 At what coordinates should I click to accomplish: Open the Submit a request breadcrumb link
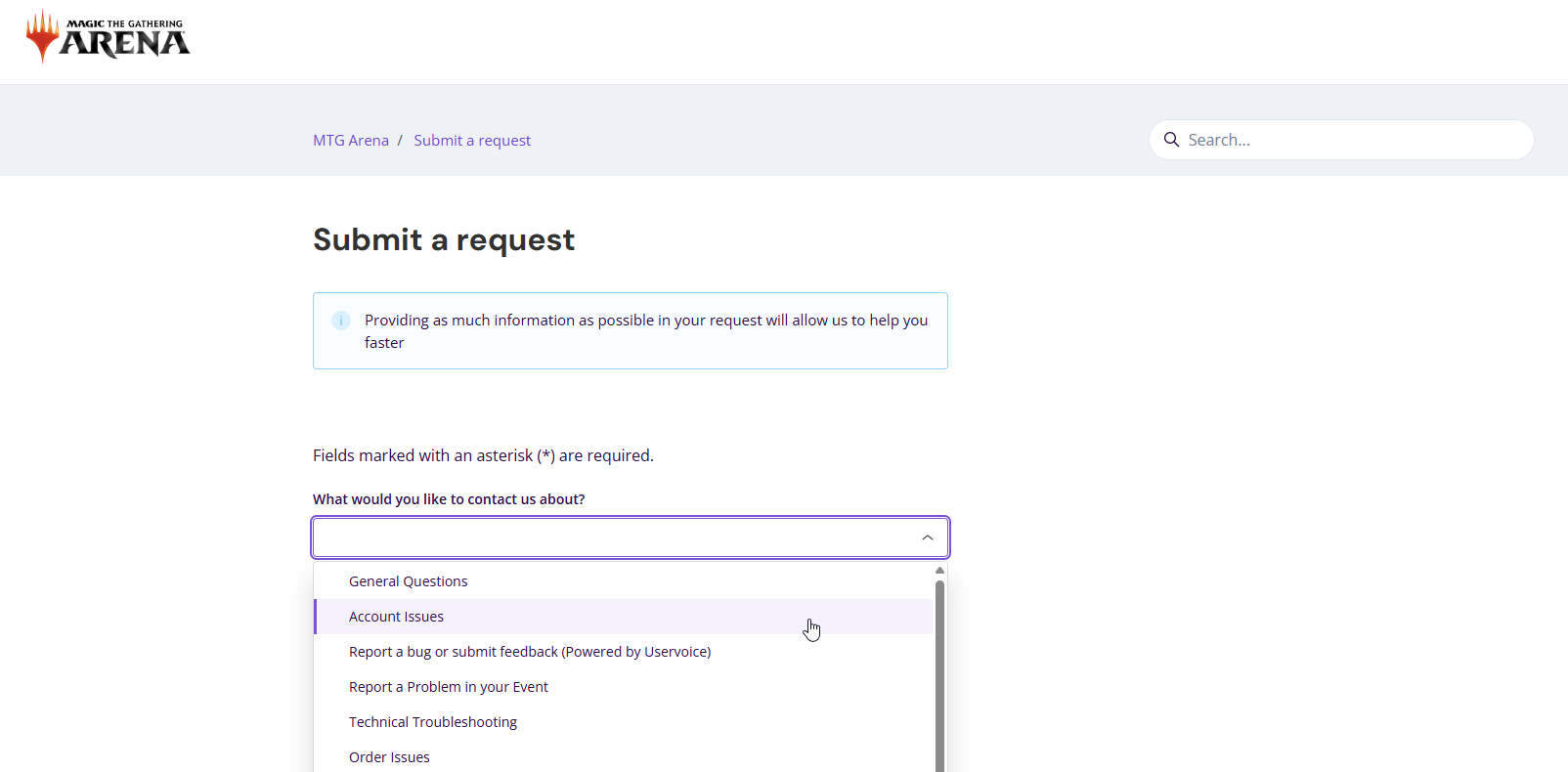[x=472, y=141]
